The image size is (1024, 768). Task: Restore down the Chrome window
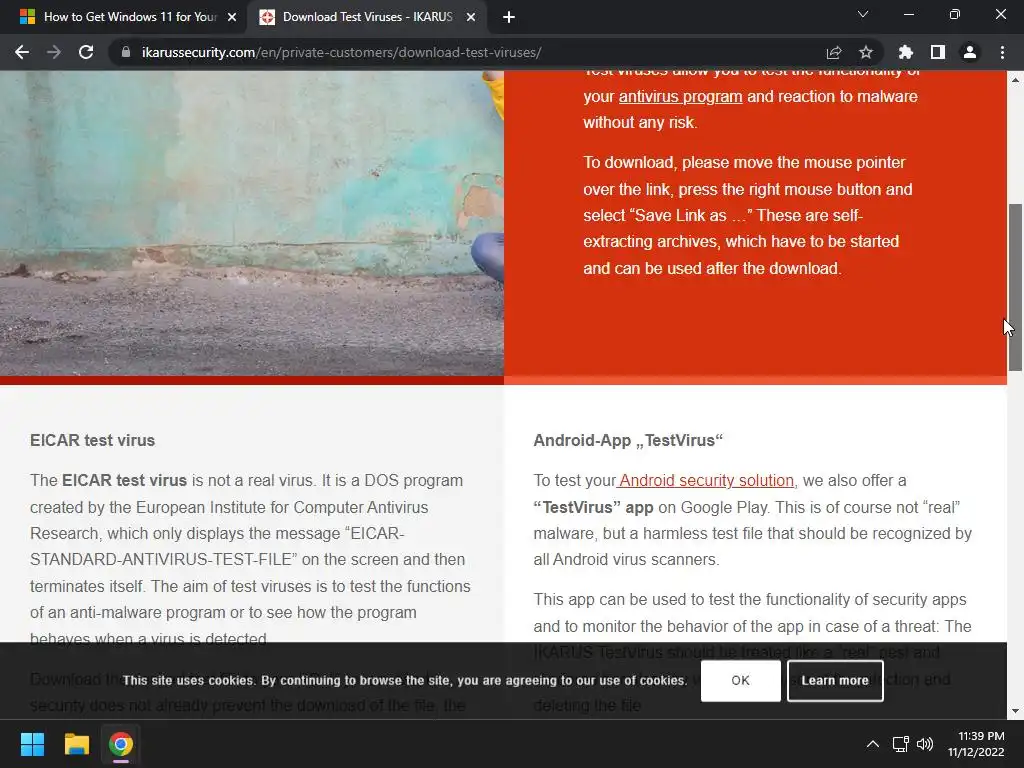[955, 14]
